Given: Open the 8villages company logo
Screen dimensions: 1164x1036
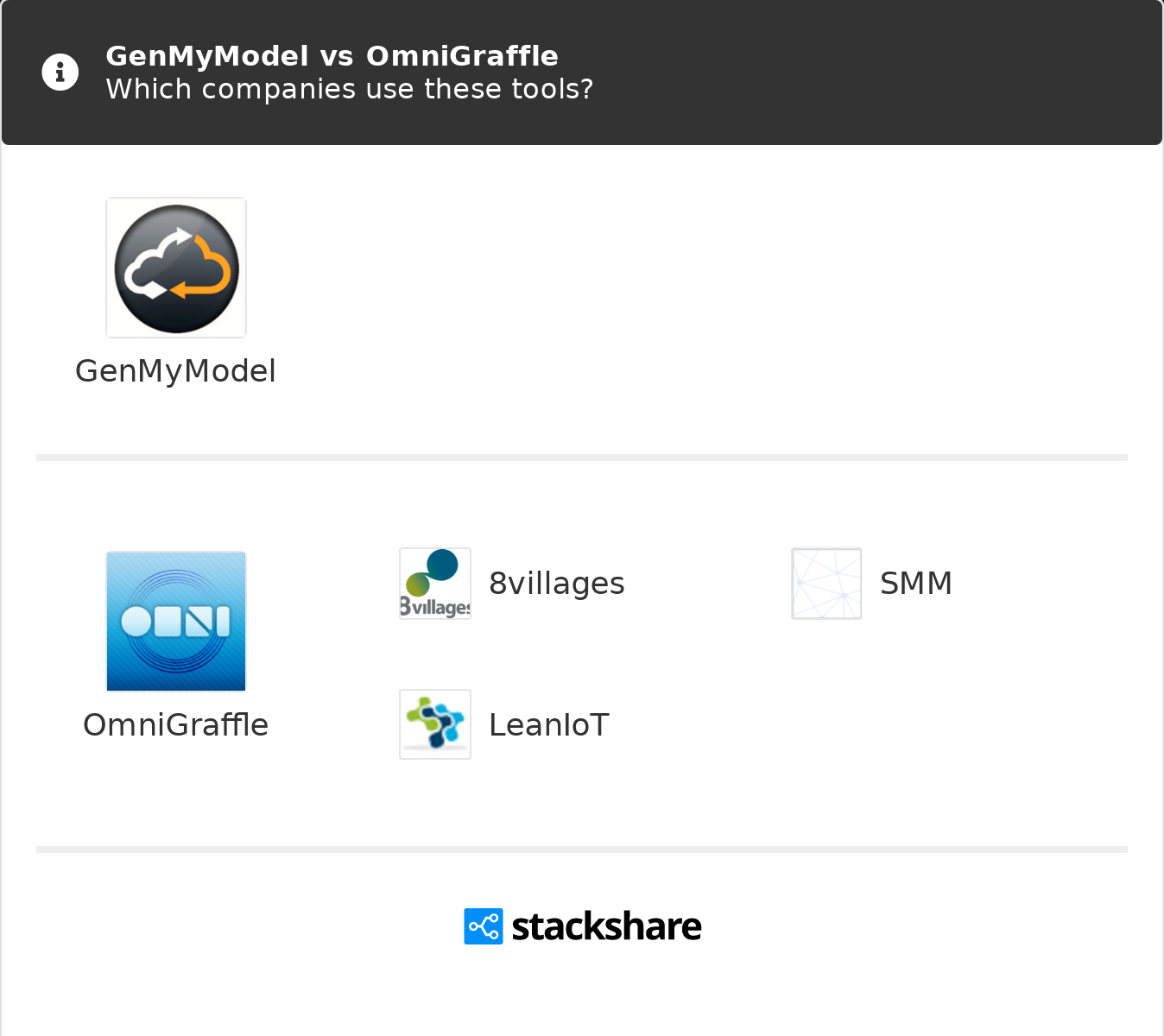Looking at the screenshot, I should (x=435, y=584).
